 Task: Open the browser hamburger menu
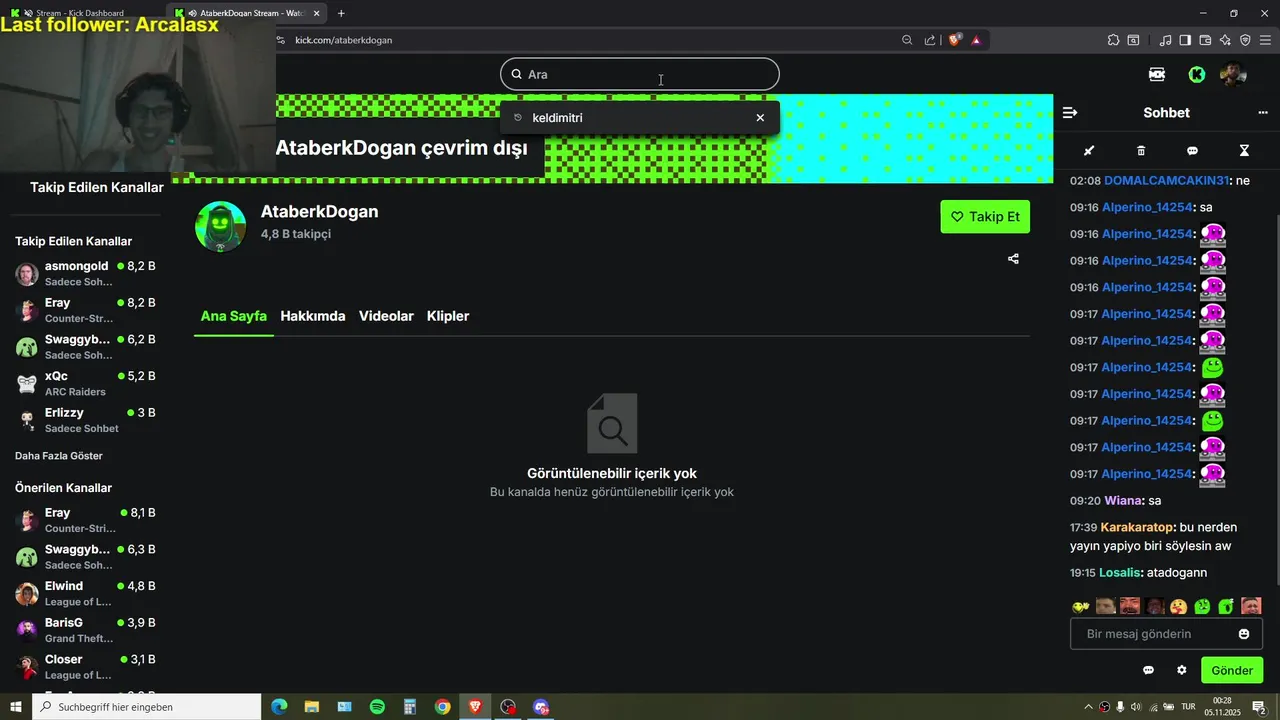[1265, 40]
